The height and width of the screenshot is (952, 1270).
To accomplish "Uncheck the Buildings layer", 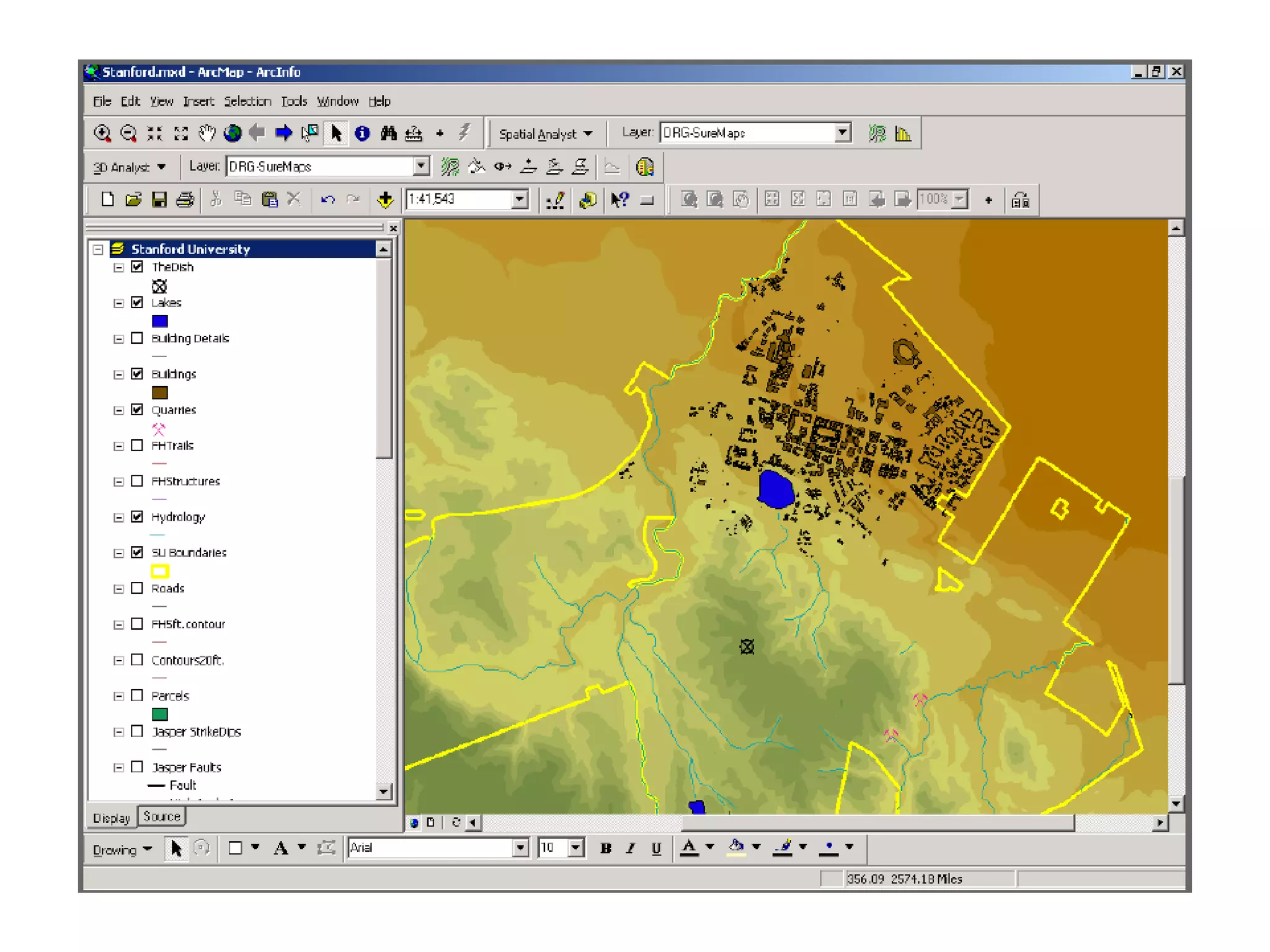I will click(x=137, y=374).
